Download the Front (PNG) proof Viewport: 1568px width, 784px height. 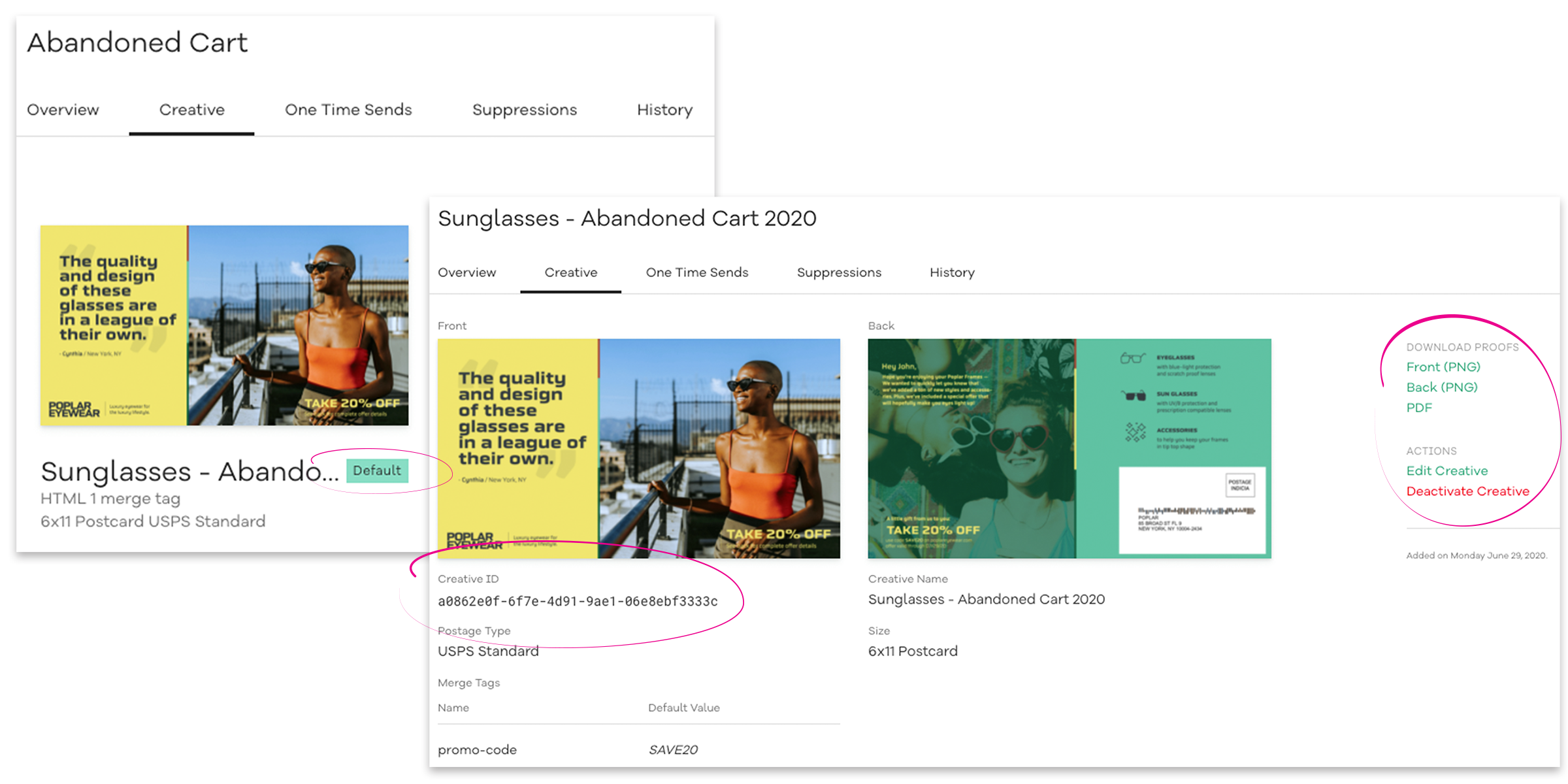click(1443, 367)
